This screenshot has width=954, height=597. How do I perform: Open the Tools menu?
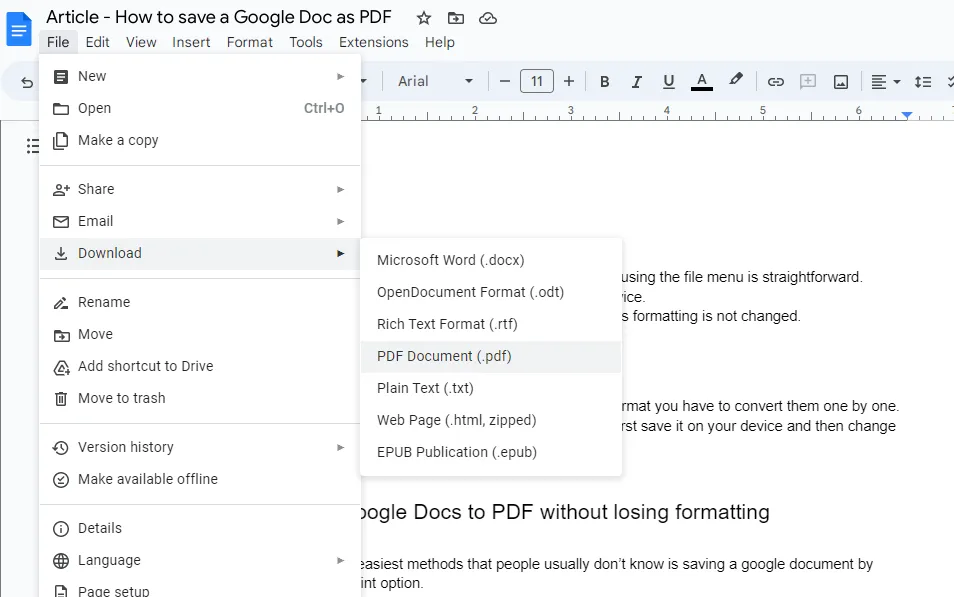pyautogui.click(x=305, y=42)
